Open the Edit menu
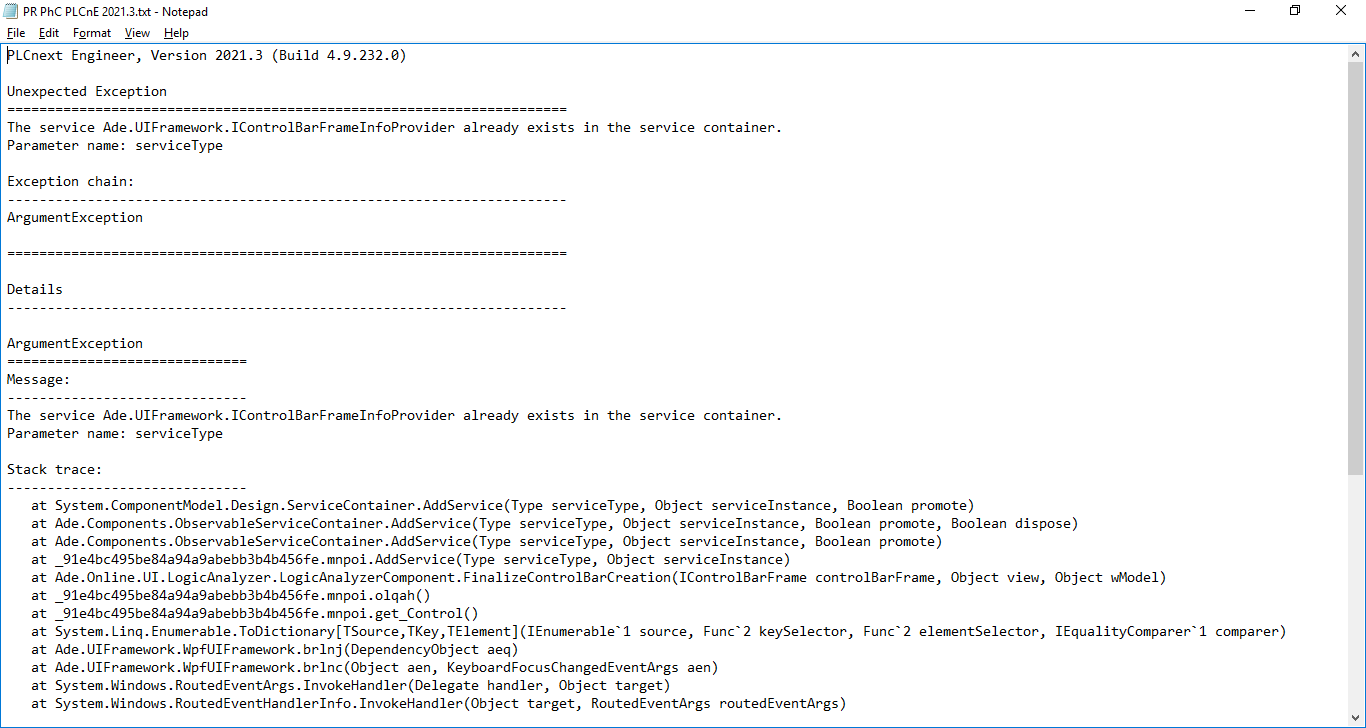Viewport: 1366px width, 728px height. 49,33
